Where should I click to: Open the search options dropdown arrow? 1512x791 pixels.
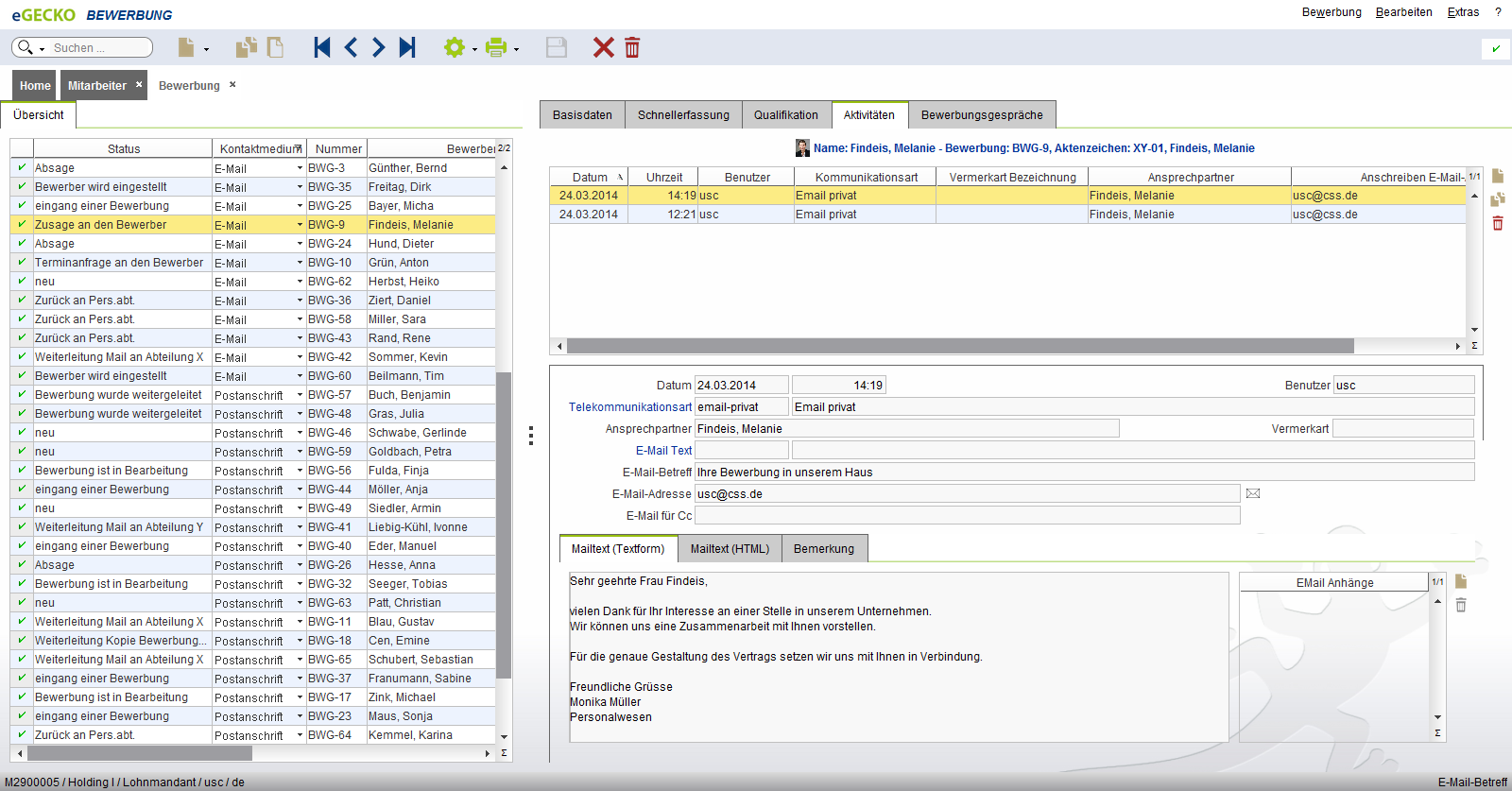point(43,49)
